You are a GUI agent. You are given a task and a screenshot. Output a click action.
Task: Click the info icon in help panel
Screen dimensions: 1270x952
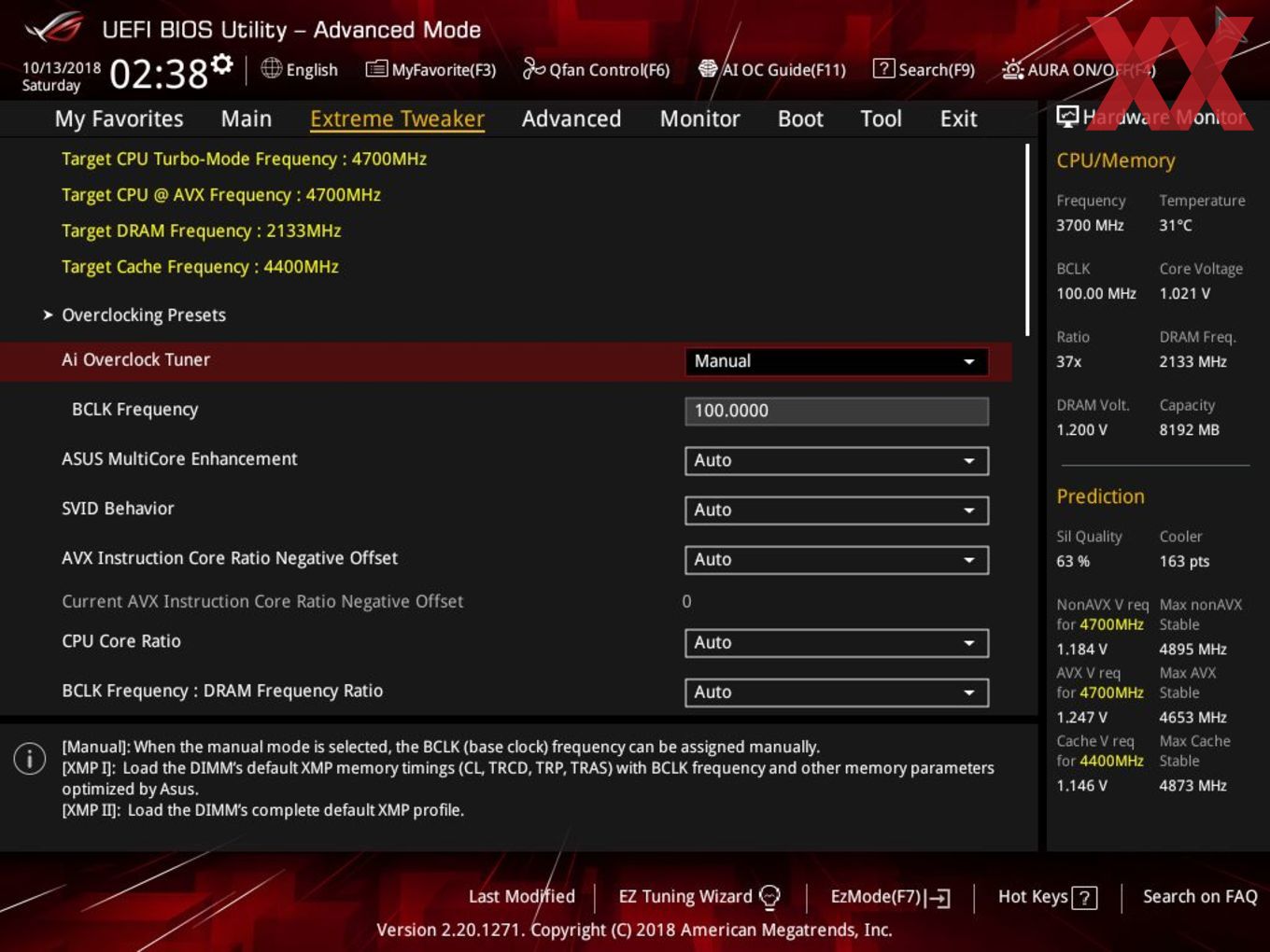[x=30, y=758]
